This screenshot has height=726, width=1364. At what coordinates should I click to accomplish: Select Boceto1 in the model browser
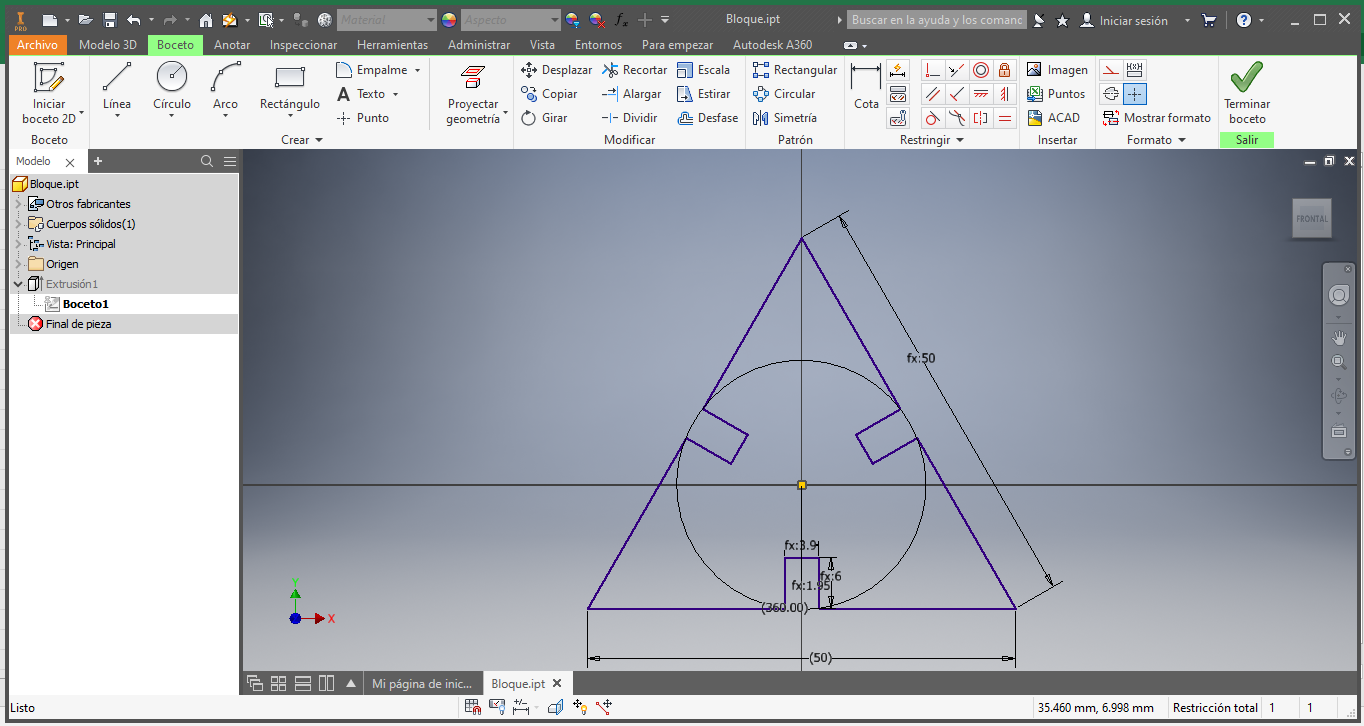click(x=85, y=304)
